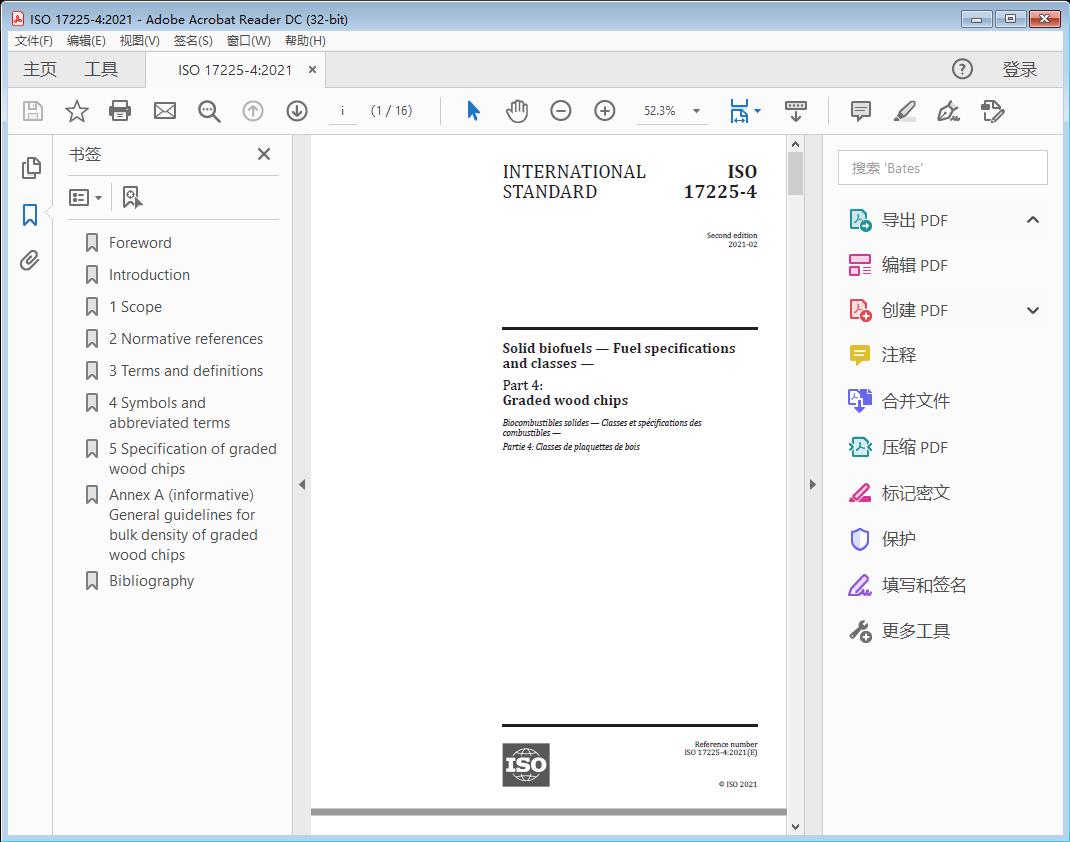Expand the 创建 PDF section chevron
The width and height of the screenshot is (1070, 842).
pos(1033,310)
